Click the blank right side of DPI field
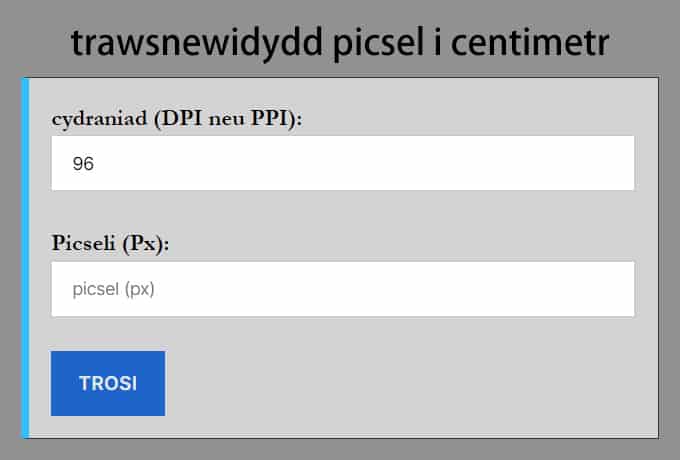Viewport: 680px width, 460px height. pyautogui.click(x=560, y=163)
